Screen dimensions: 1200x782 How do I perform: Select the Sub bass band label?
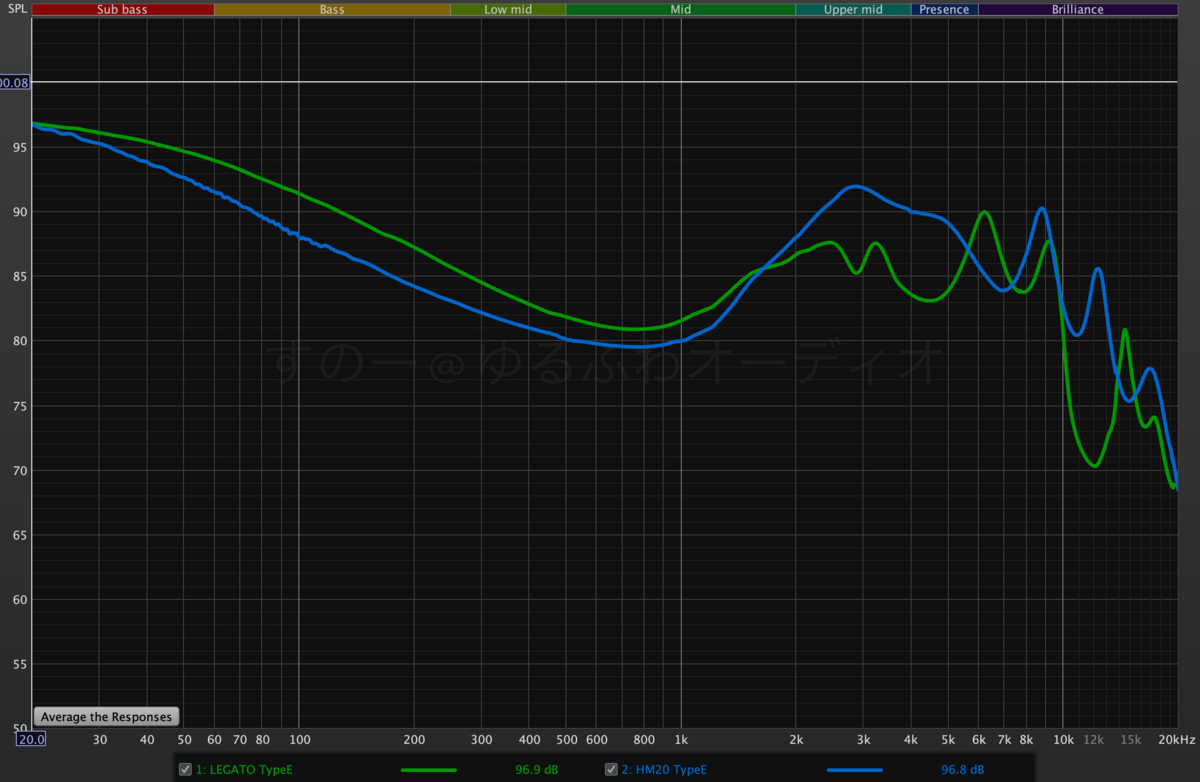pos(123,9)
